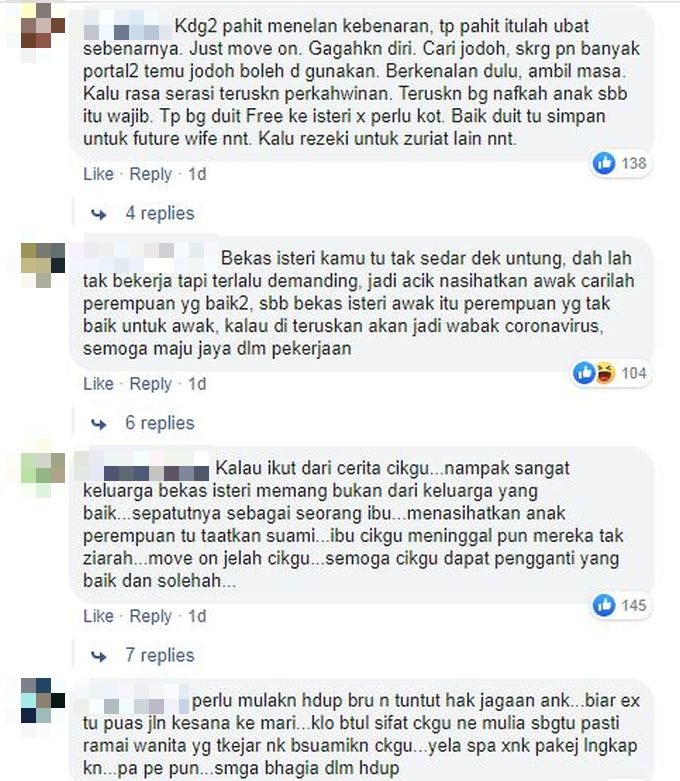The width and height of the screenshot is (680, 781).
Task: Click the reply arrow icon next to 6 replies
Action: (99, 424)
